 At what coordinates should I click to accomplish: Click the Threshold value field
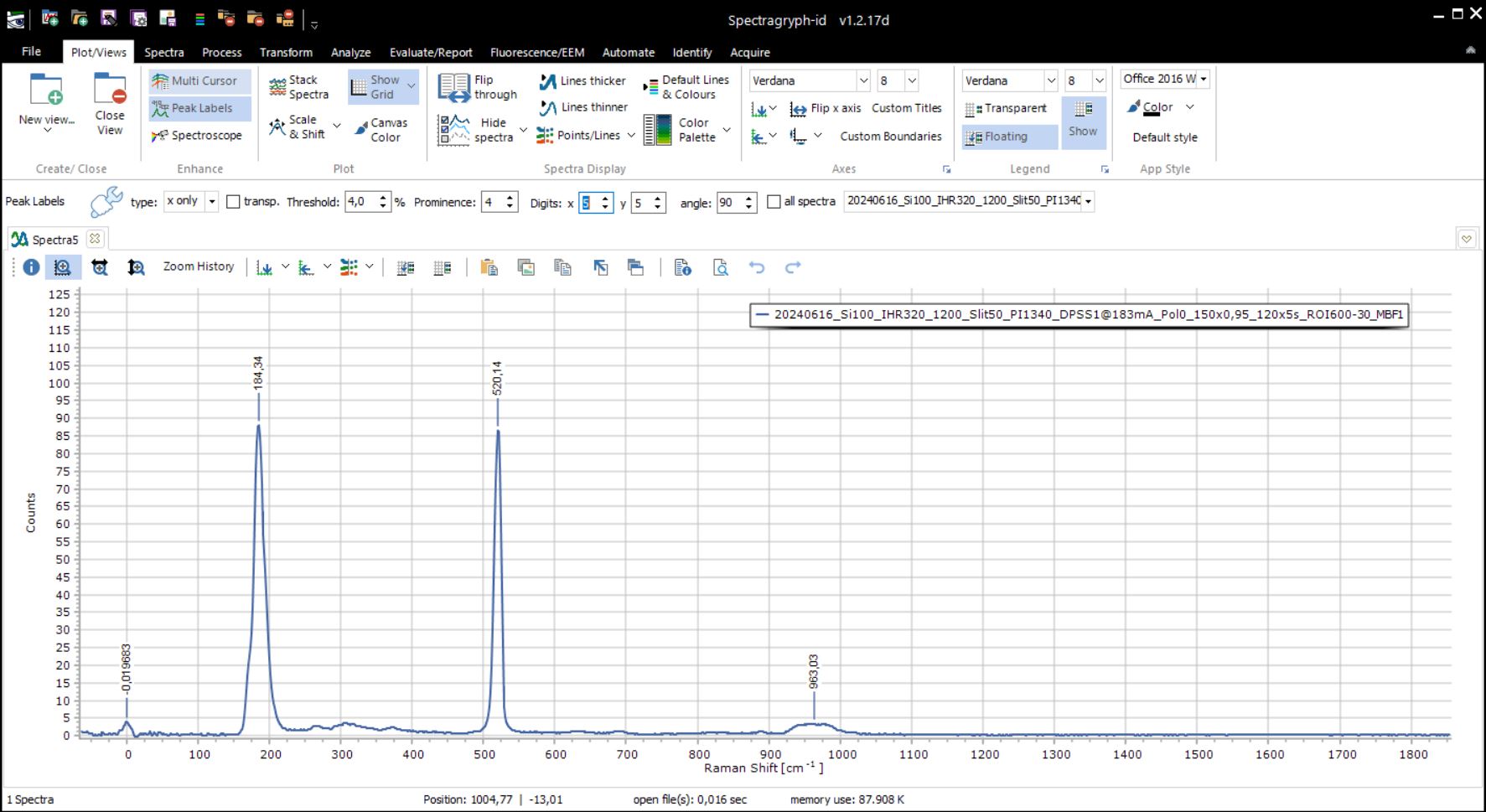(360, 202)
